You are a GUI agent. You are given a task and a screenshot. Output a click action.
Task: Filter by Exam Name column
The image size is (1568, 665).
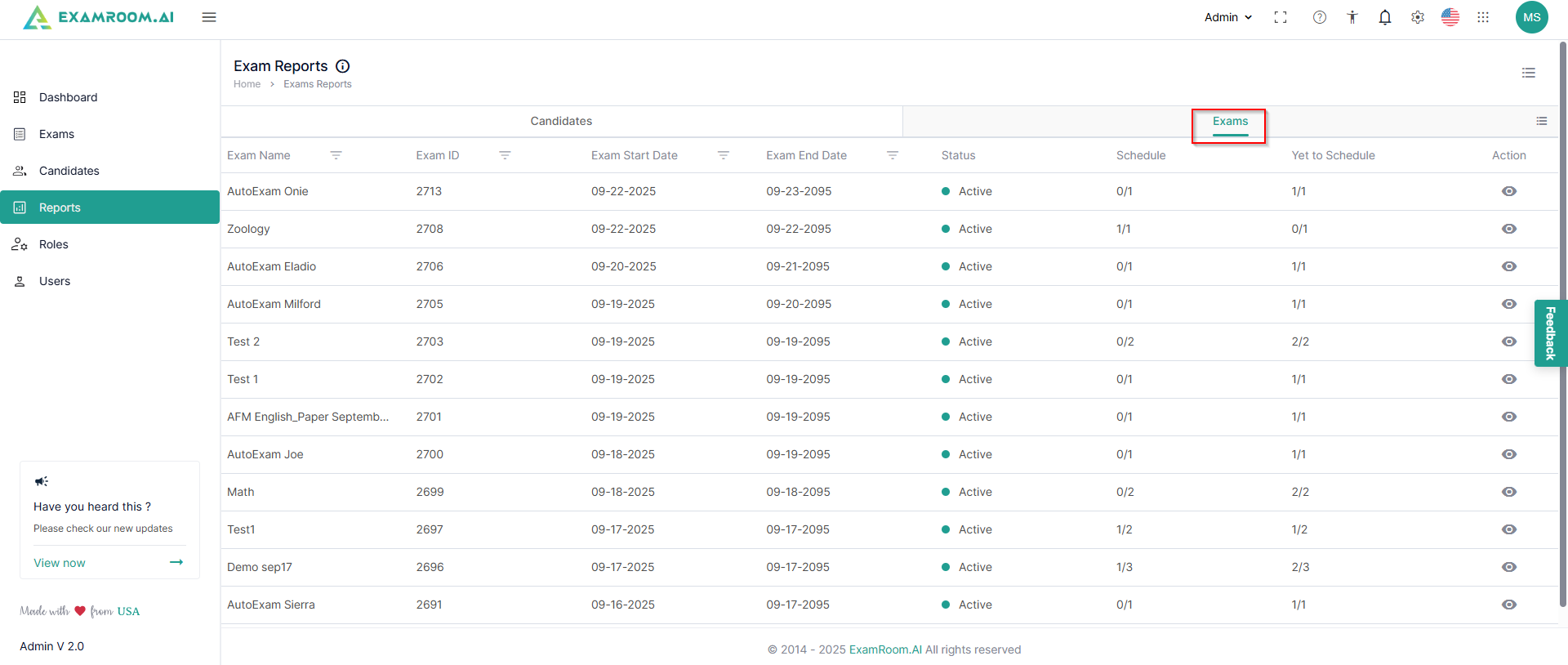click(336, 155)
